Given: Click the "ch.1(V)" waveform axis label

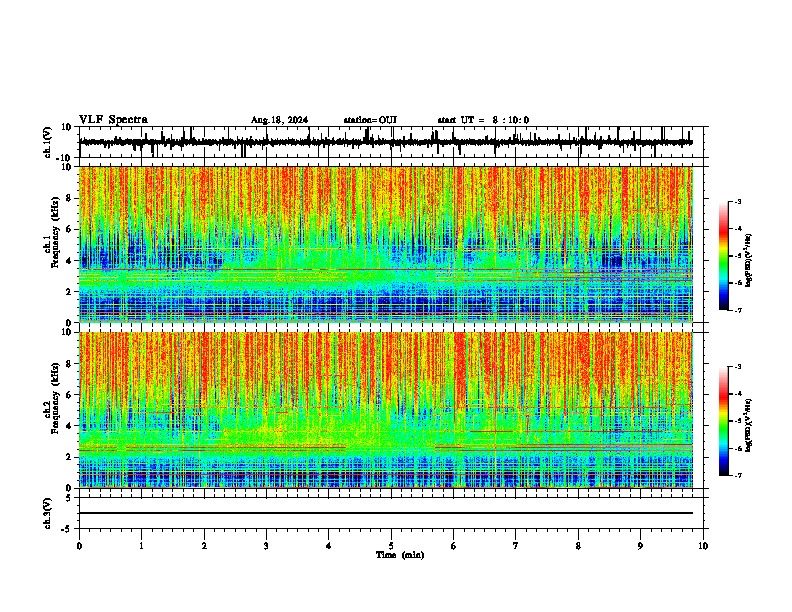Looking at the screenshot, I should (x=48, y=142).
